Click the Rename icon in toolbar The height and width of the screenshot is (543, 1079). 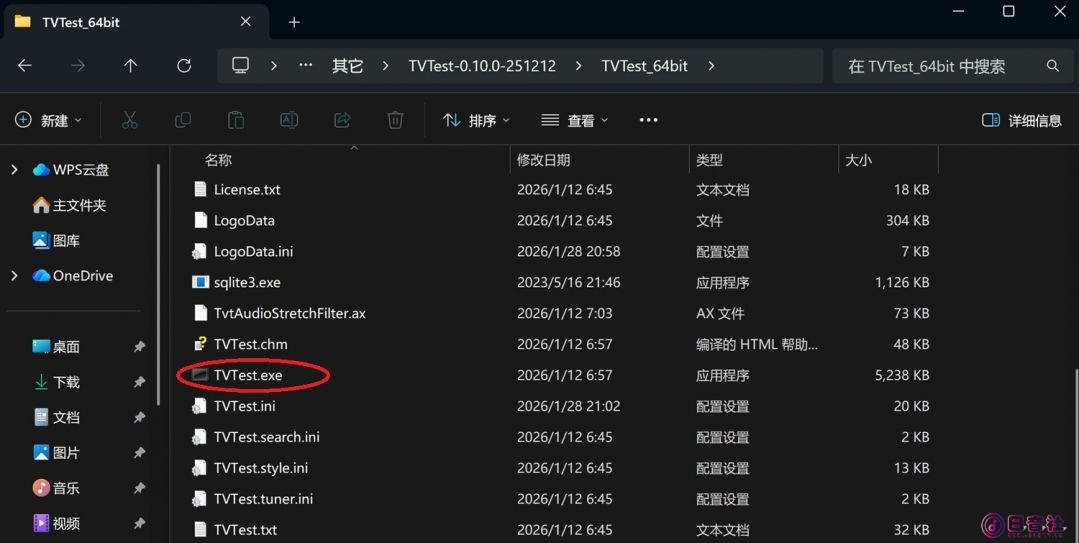(x=289, y=120)
